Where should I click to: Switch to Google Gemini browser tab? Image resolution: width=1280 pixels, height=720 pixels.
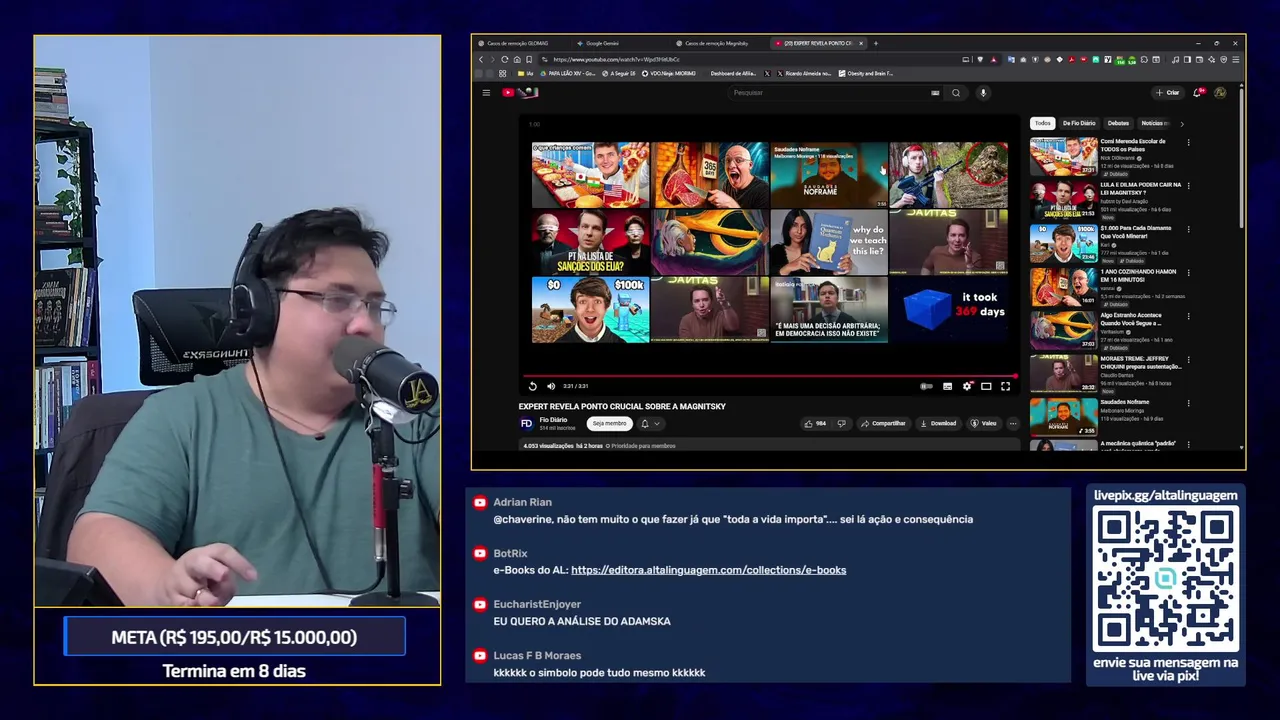coord(603,43)
